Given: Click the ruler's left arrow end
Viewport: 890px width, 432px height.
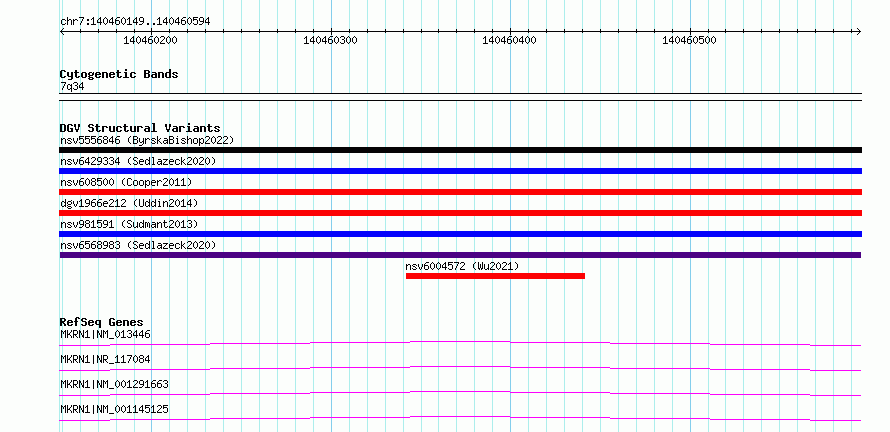Looking at the screenshot, I should [62, 31].
